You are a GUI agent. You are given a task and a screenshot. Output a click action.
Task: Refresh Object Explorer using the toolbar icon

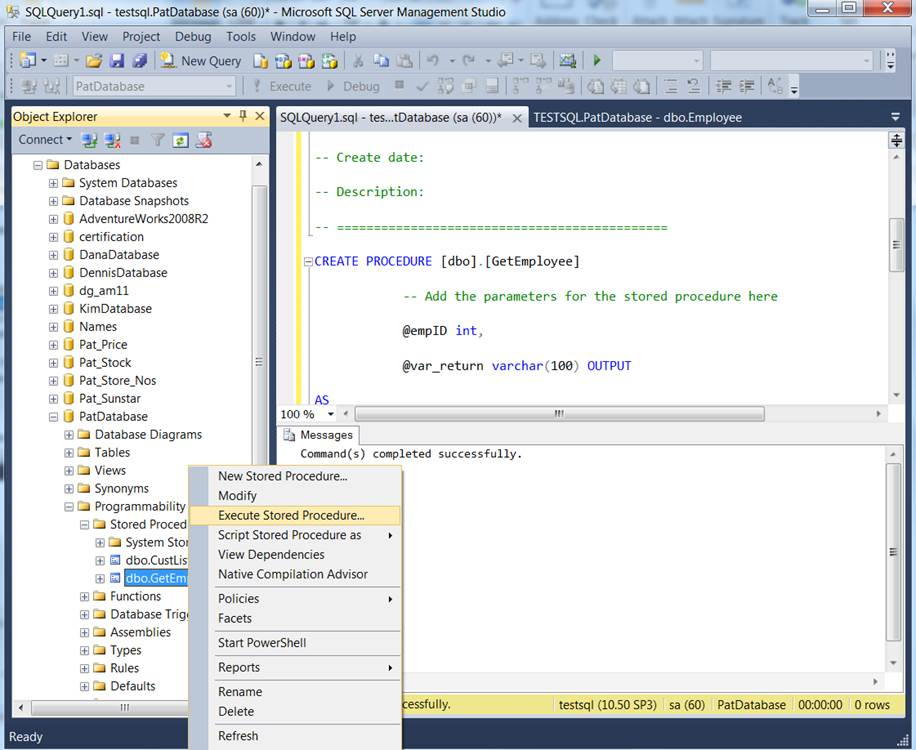coord(180,140)
